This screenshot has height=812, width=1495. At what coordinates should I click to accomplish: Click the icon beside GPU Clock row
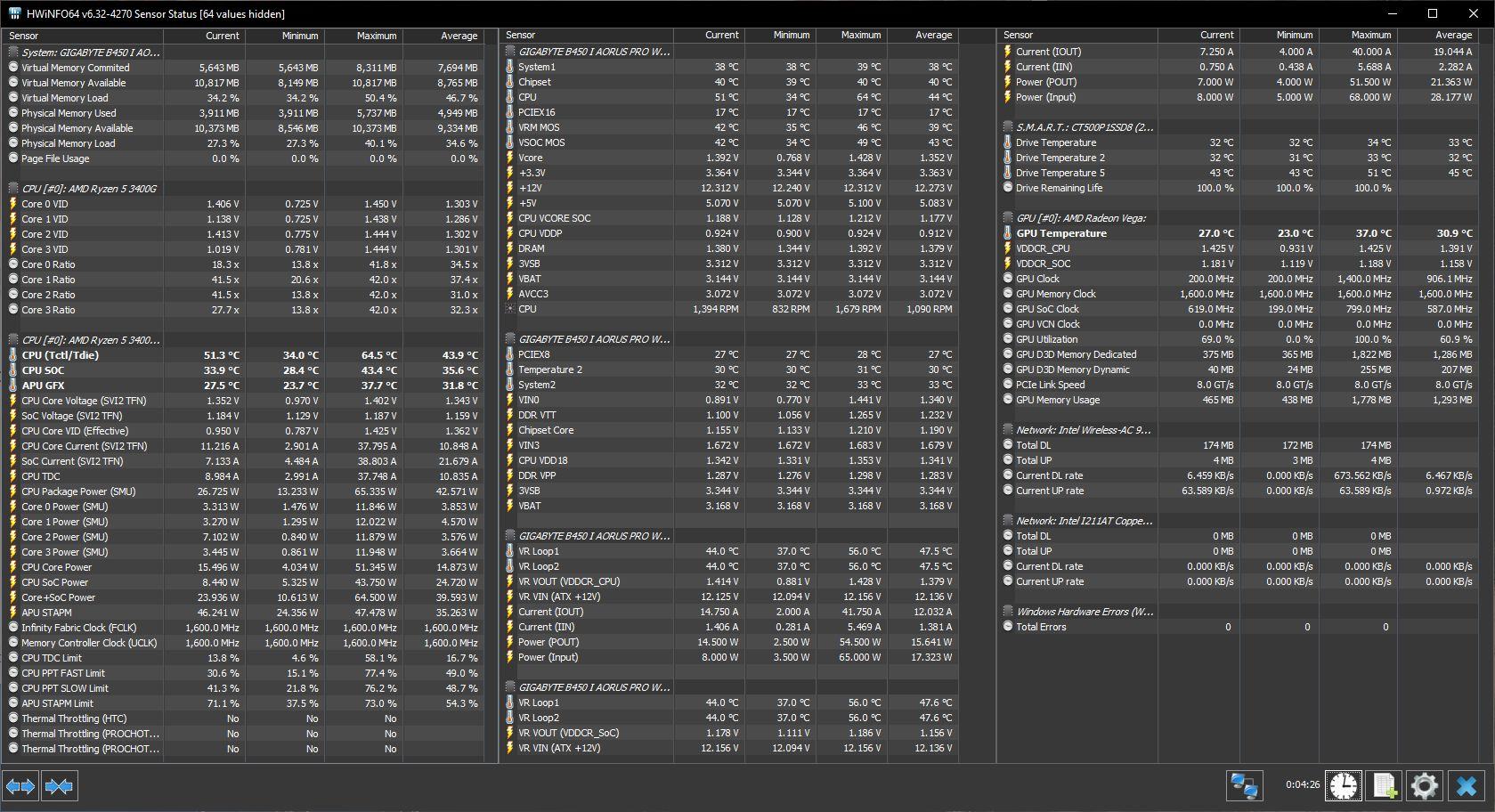pos(1008,279)
